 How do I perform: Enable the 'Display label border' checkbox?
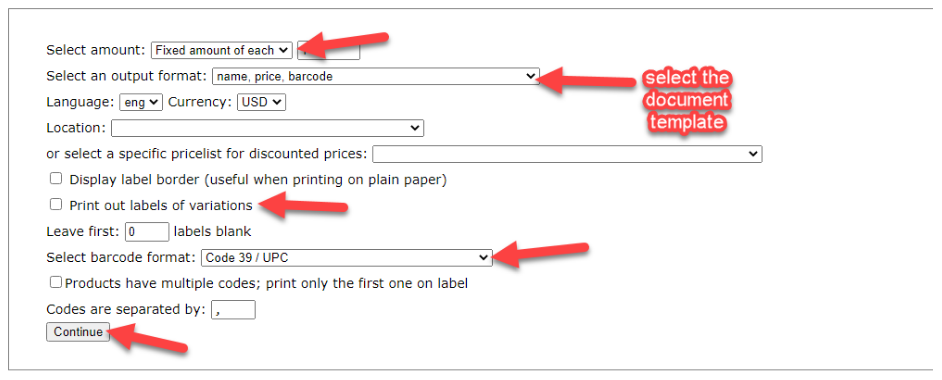56,178
